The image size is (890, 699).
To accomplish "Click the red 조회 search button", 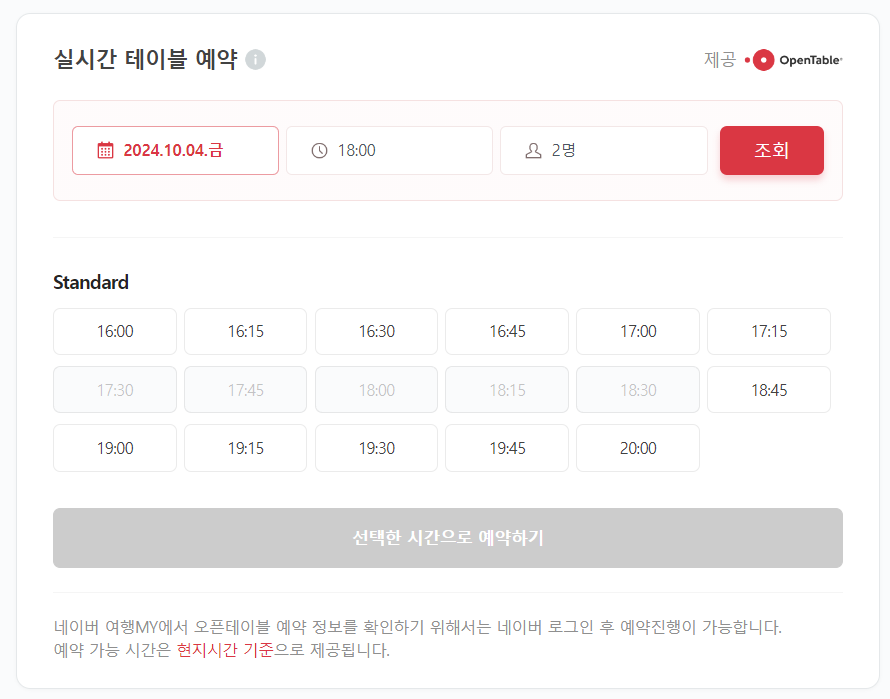I will coord(772,150).
